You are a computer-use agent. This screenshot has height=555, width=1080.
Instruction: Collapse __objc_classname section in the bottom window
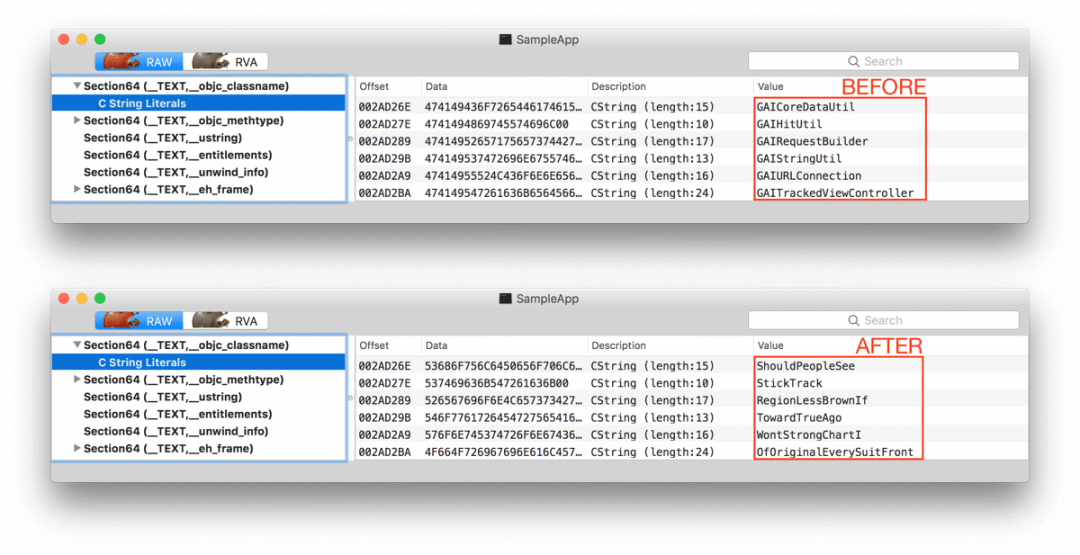point(77,345)
